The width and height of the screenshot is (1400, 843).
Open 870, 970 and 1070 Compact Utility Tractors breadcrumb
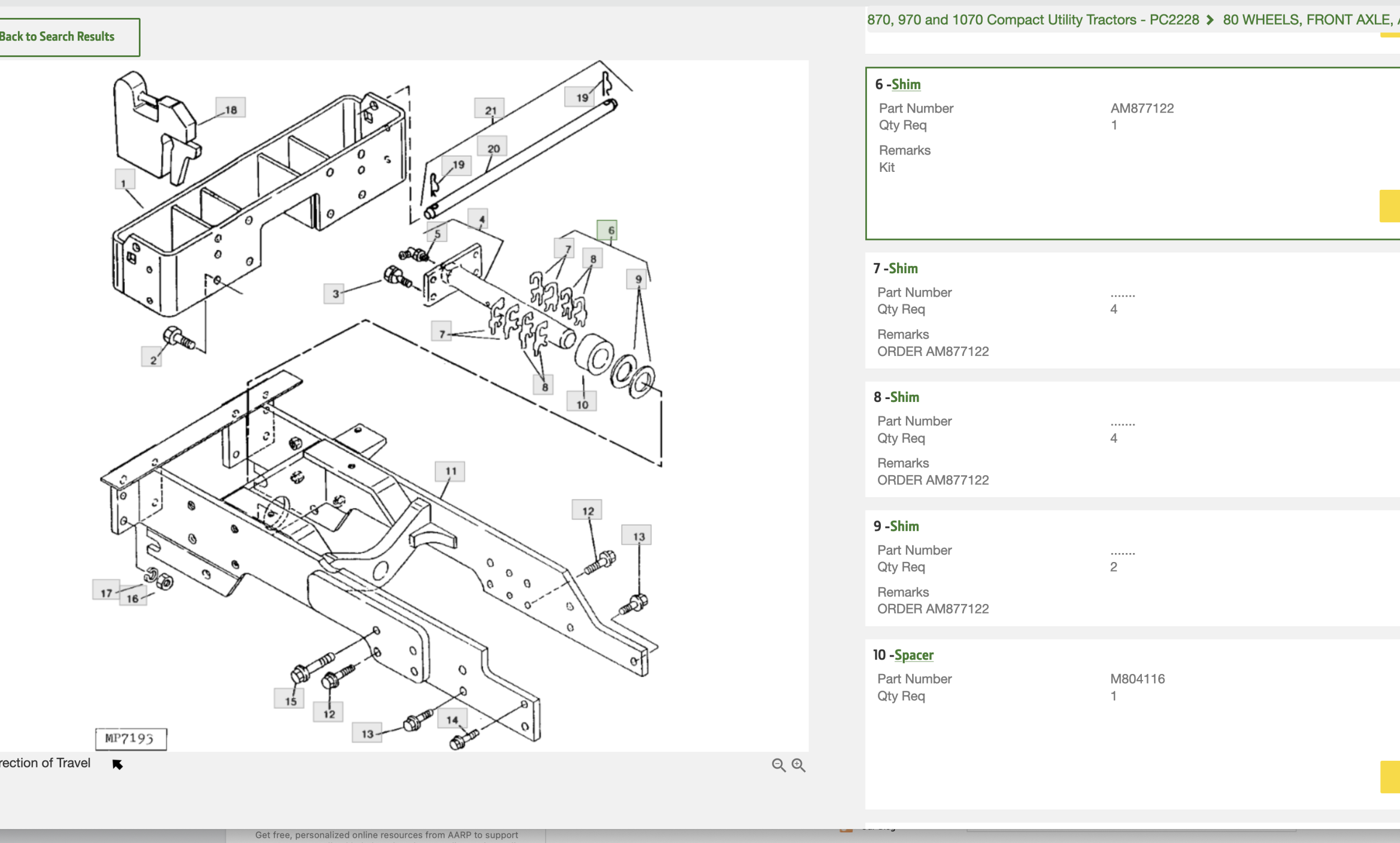pos(1033,20)
